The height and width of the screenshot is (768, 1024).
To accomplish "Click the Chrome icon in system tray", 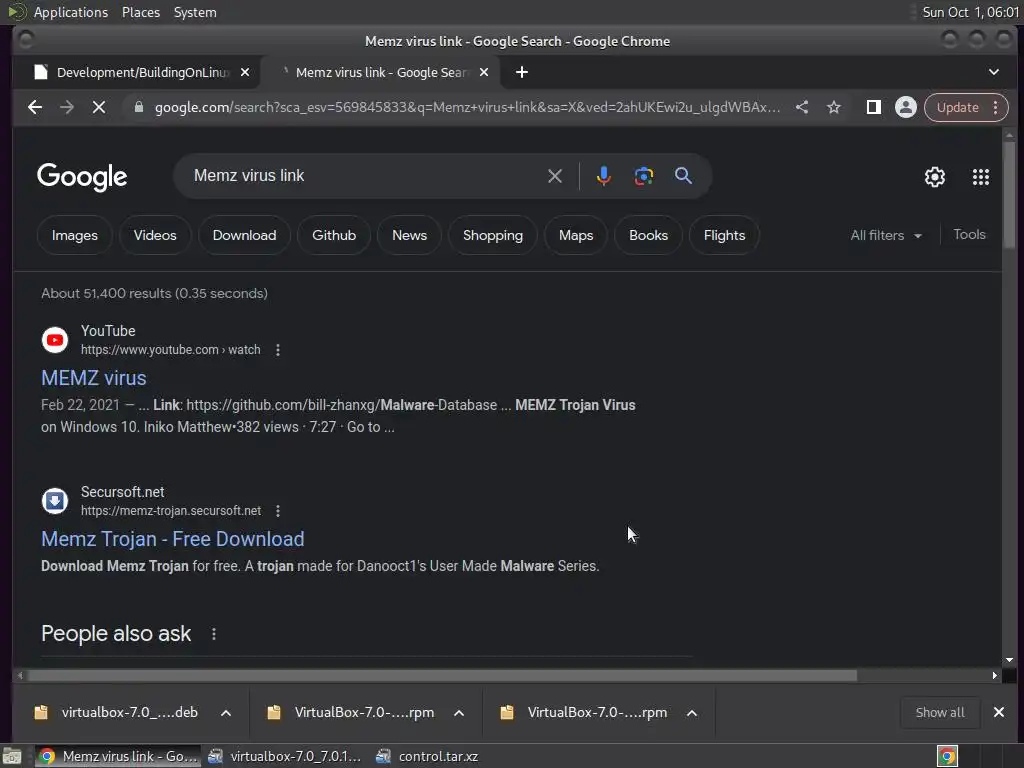I will pyautogui.click(x=947, y=756).
